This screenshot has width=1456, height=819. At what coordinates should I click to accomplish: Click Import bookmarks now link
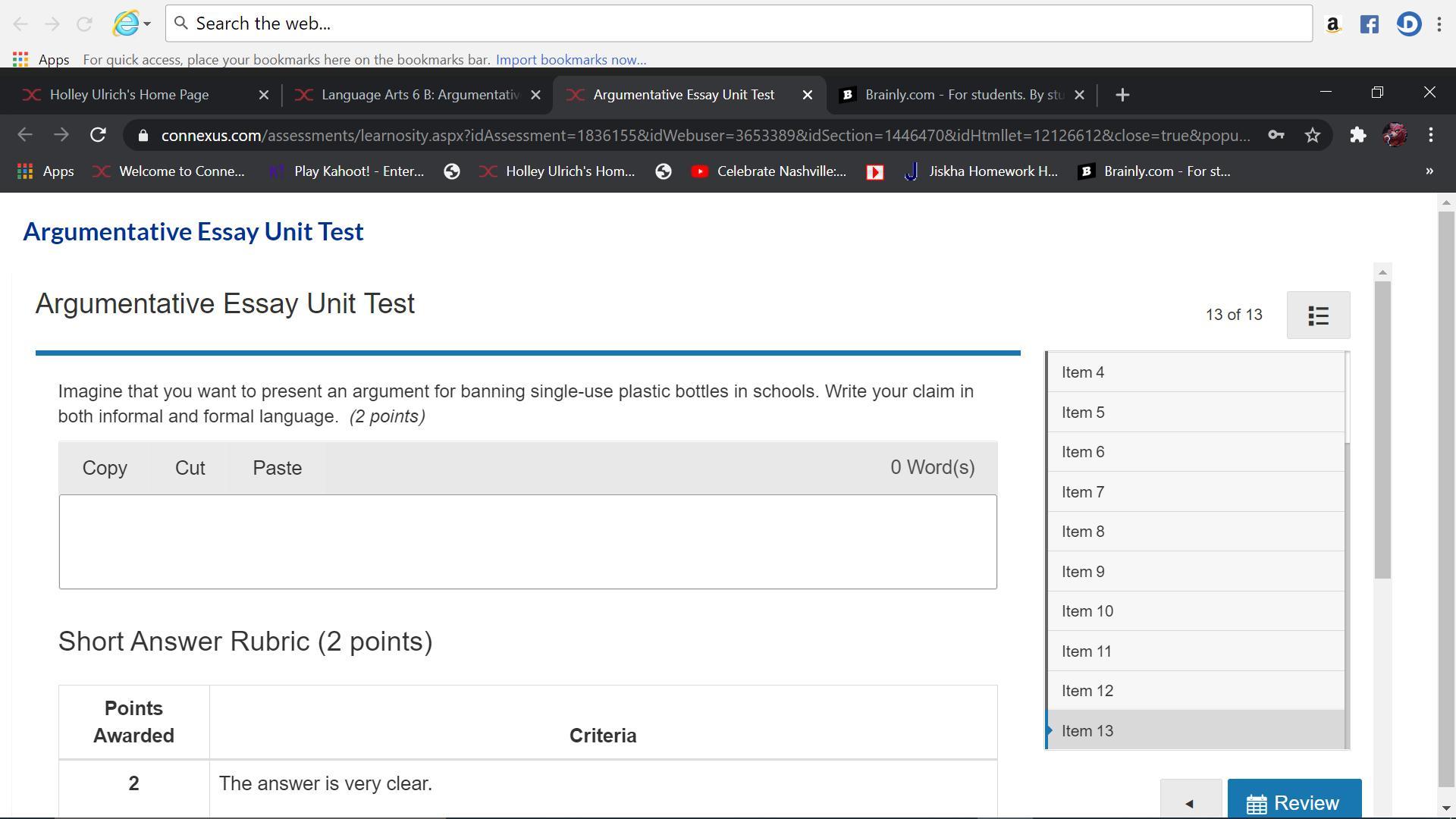(x=570, y=60)
